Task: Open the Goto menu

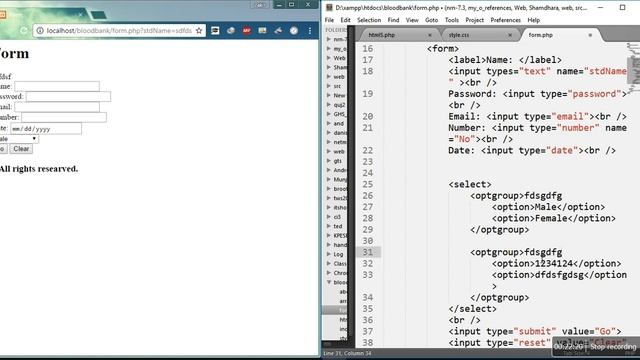Action: (431, 20)
